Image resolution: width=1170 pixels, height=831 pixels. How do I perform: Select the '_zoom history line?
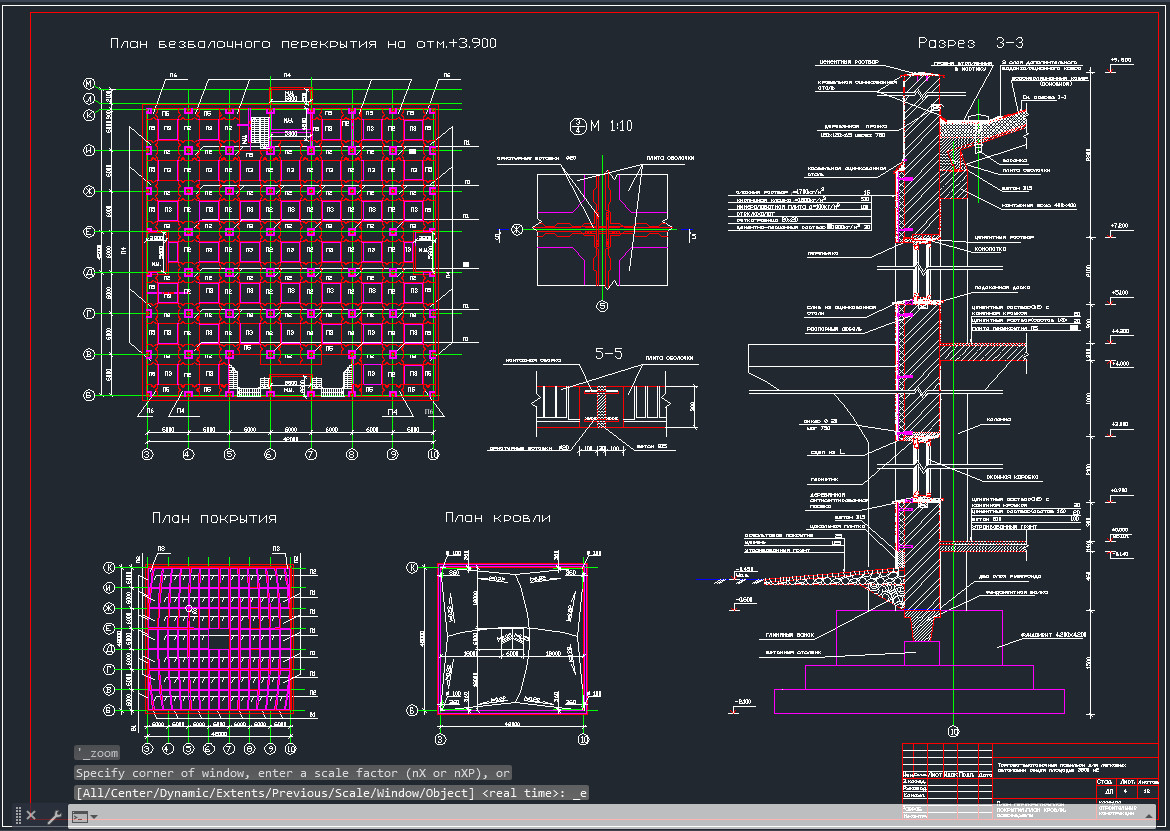[x=97, y=753]
